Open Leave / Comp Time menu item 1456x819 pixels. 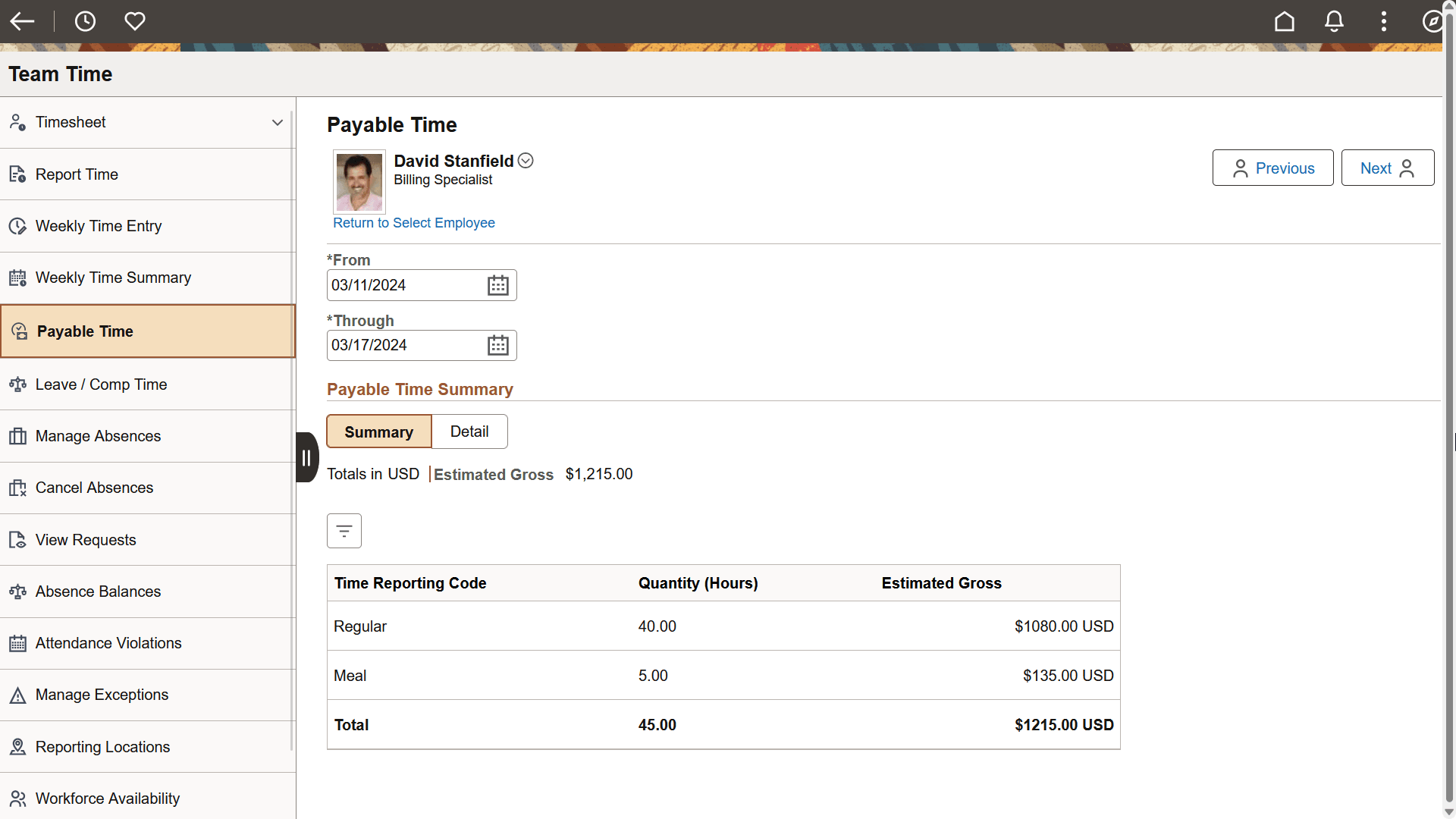[x=101, y=384]
